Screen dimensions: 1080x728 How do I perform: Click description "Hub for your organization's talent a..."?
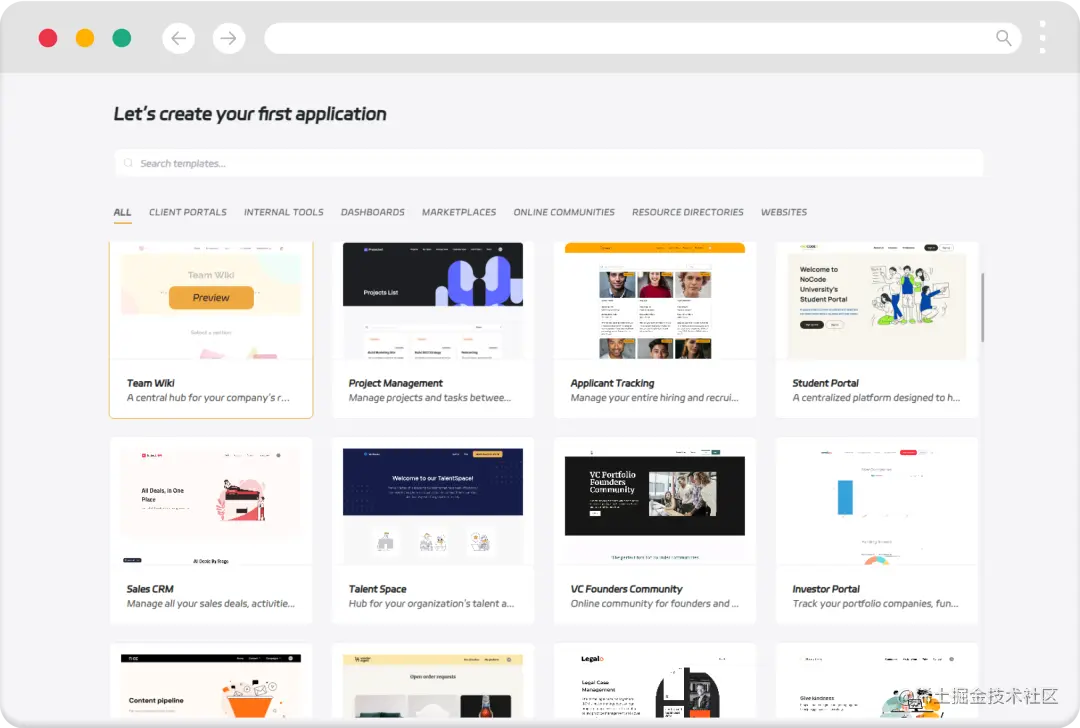point(431,603)
